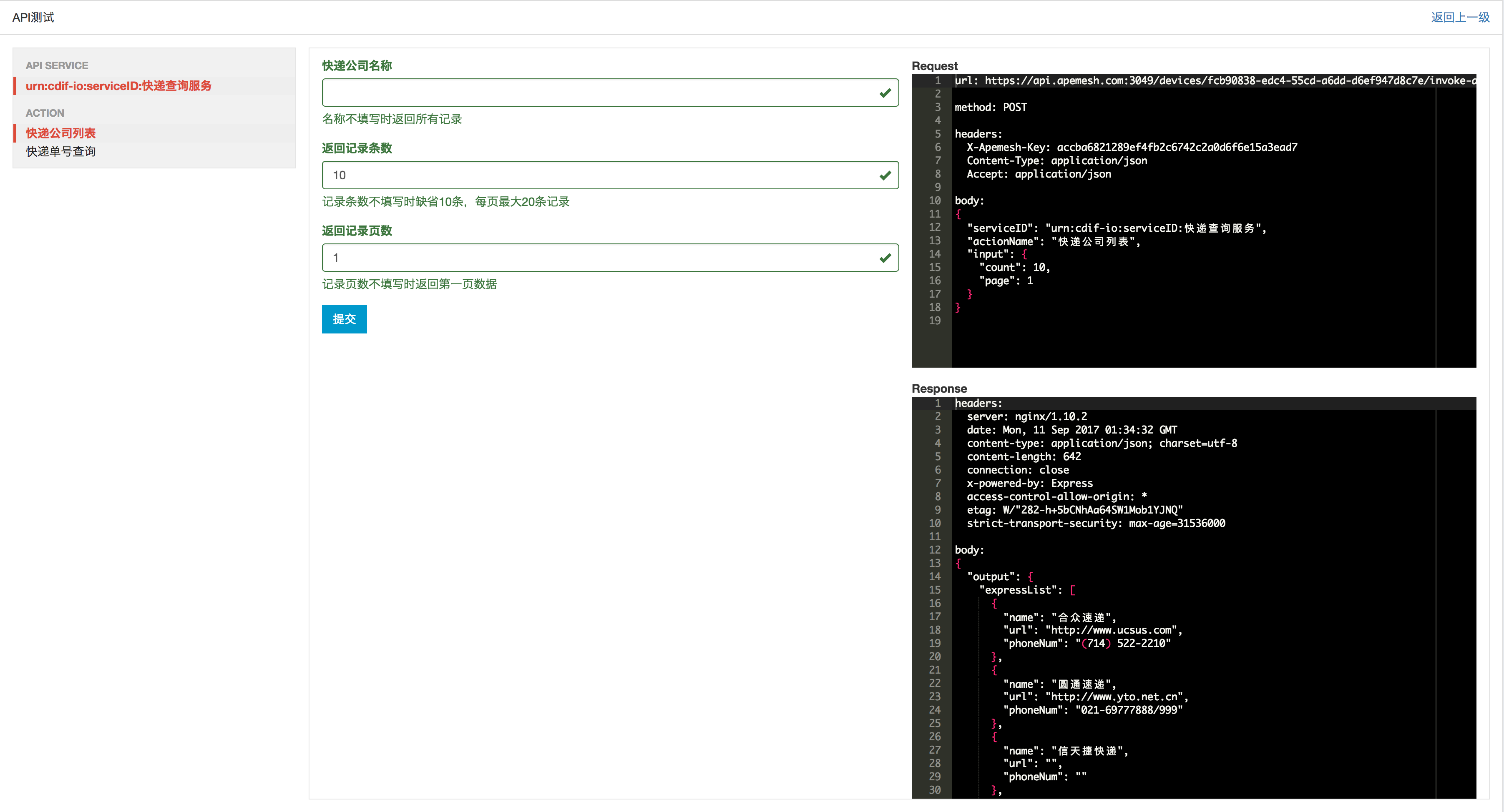Click the "serviceID" line in request body
Screen dimensions: 1504x812
click(1117, 228)
